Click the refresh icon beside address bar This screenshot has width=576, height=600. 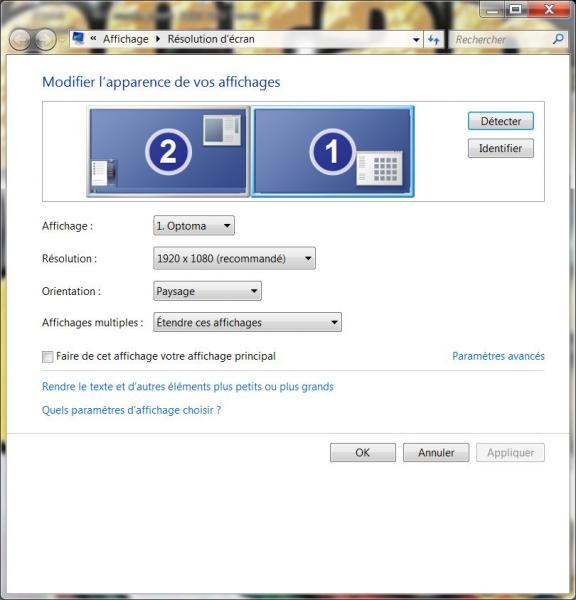434,39
